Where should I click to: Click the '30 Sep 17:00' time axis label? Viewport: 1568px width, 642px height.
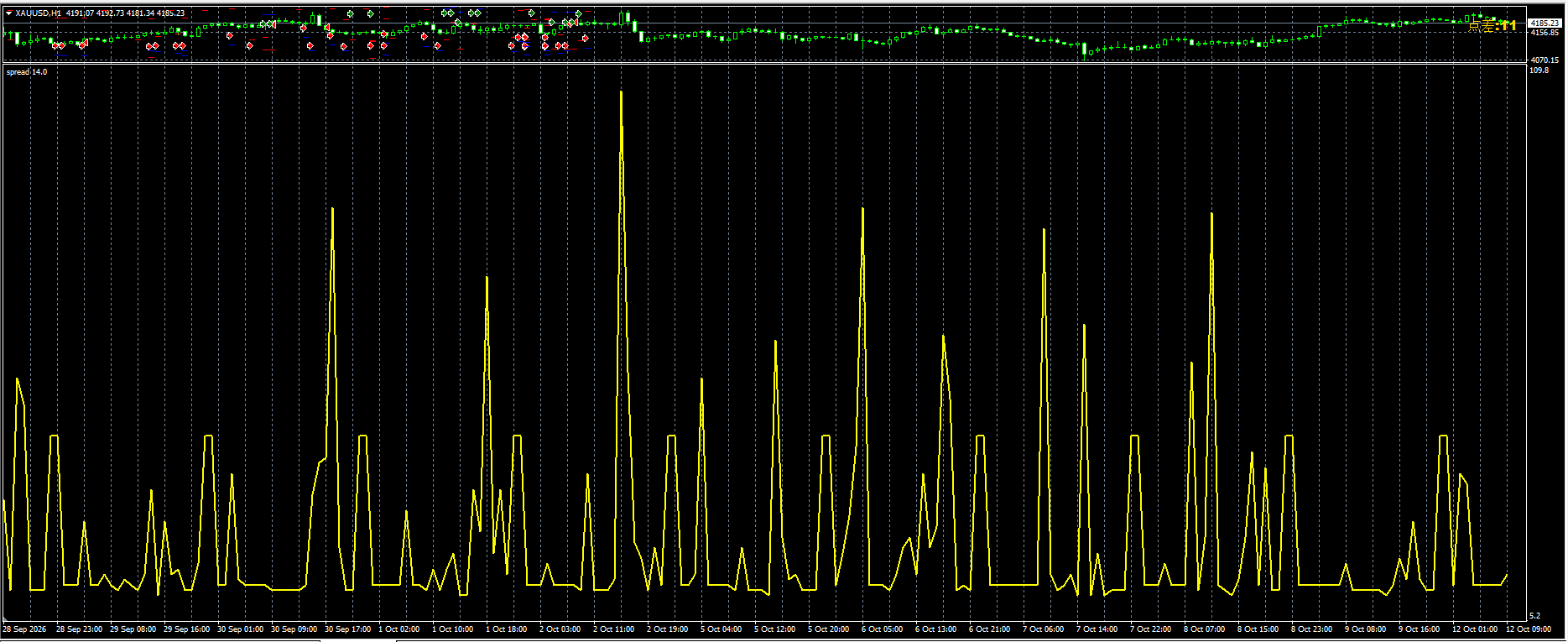pos(348,629)
